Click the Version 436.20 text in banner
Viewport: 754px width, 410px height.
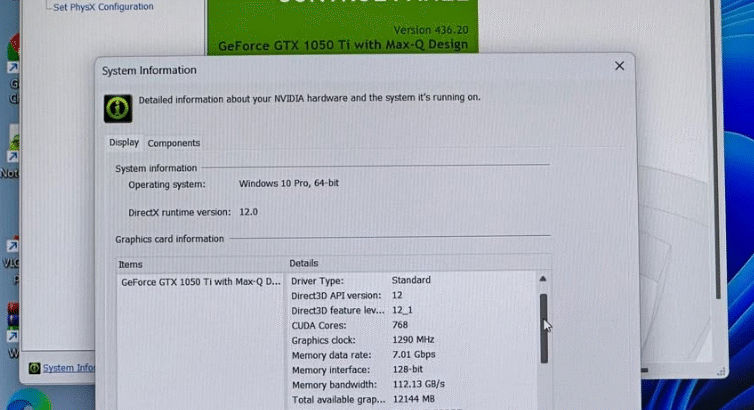[431, 30]
